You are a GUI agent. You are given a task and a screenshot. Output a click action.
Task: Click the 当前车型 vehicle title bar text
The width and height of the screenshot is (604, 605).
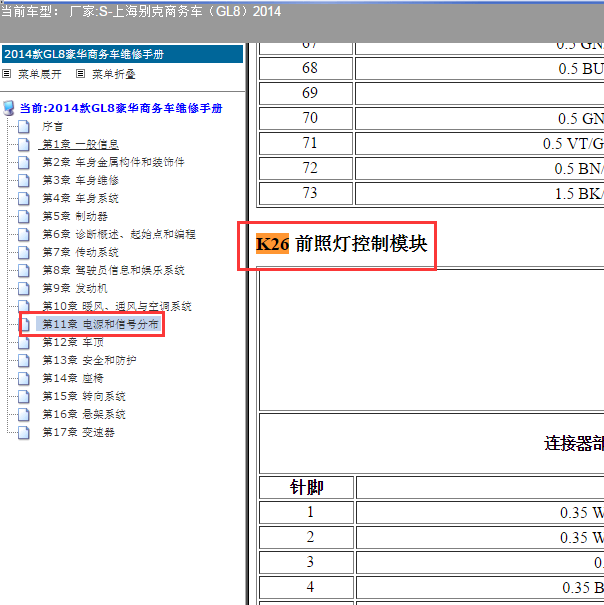click(141, 12)
